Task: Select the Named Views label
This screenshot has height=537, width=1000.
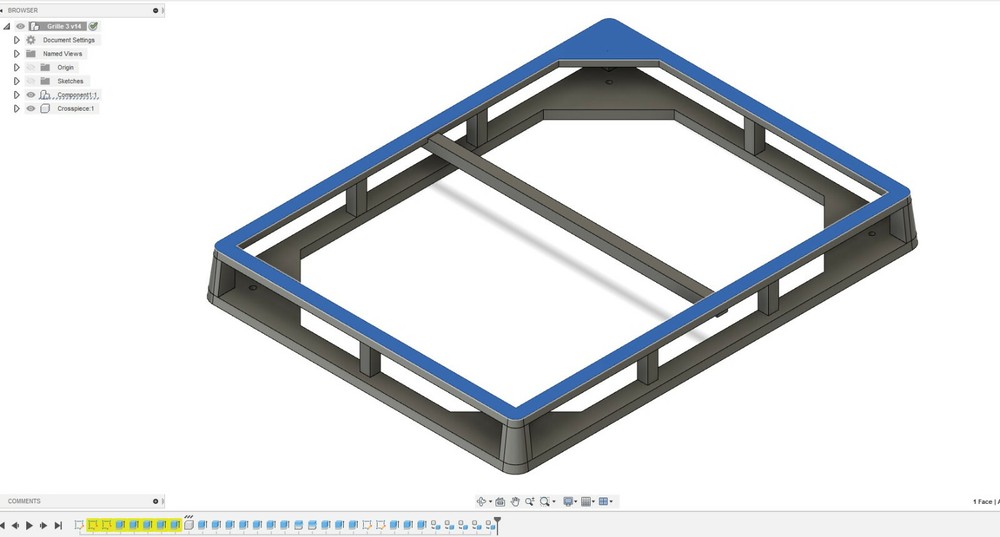Action: (62, 54)
